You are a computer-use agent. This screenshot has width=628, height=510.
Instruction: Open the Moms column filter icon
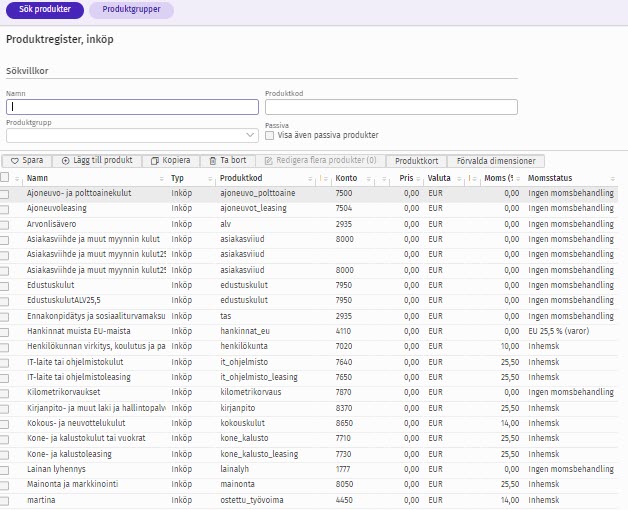tap(518, 179)
